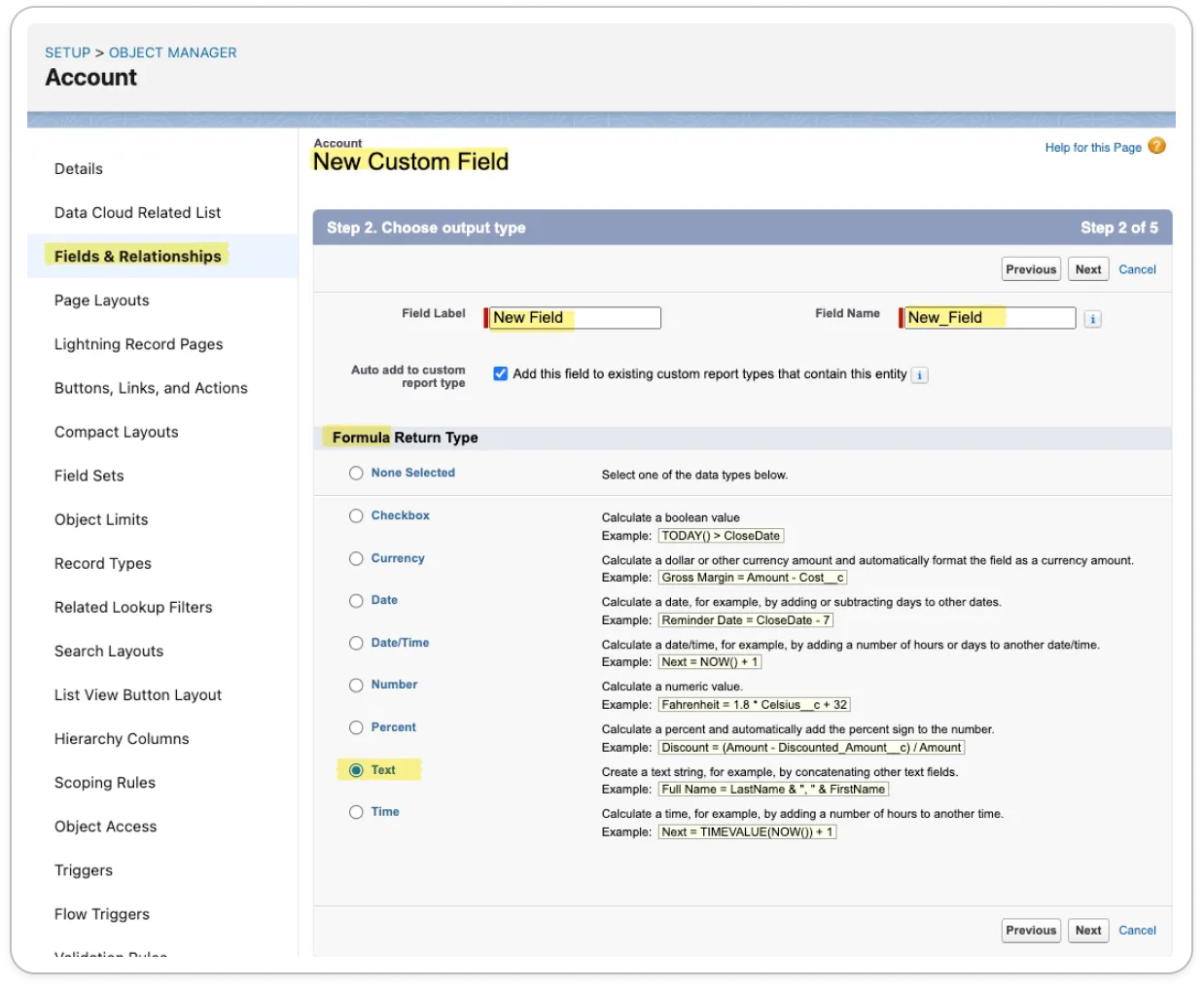Click the Field Name input box

point(990,318)
